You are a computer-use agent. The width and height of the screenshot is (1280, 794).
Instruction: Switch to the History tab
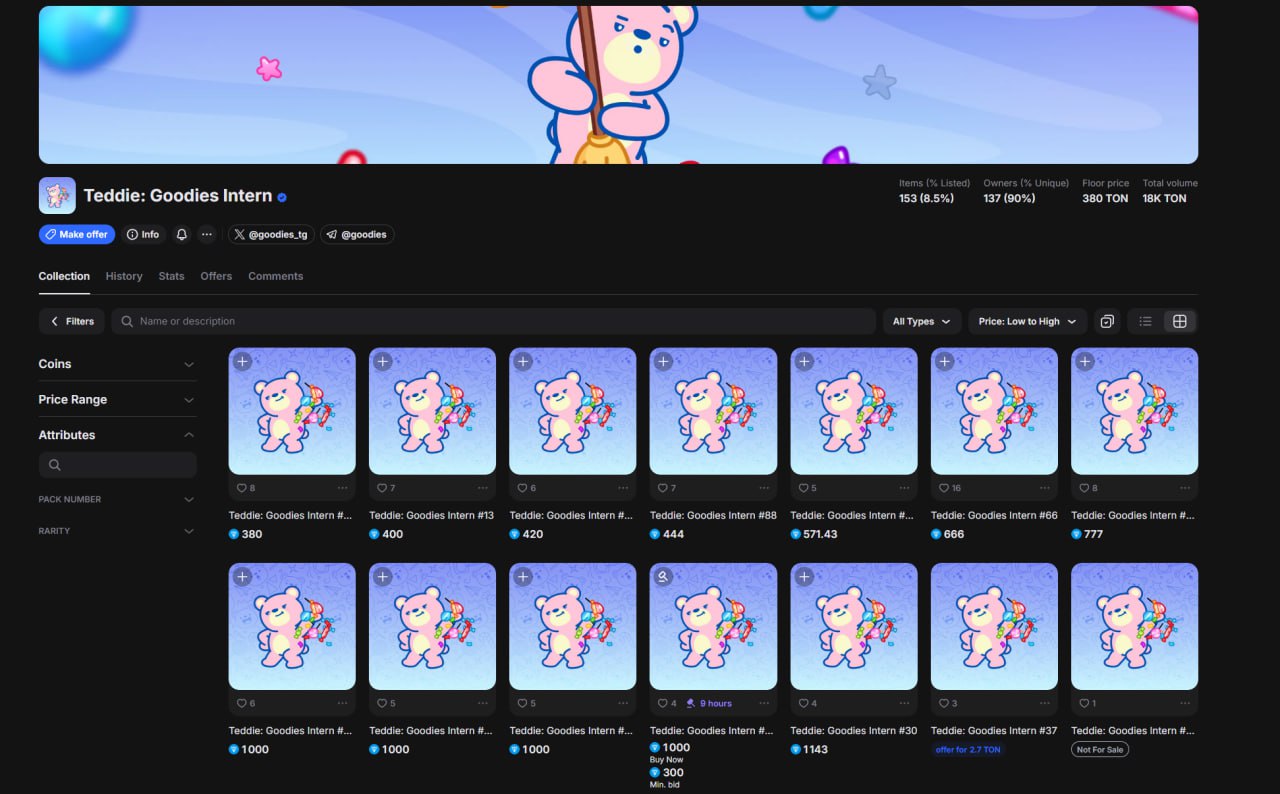click(x=124, y=276)
